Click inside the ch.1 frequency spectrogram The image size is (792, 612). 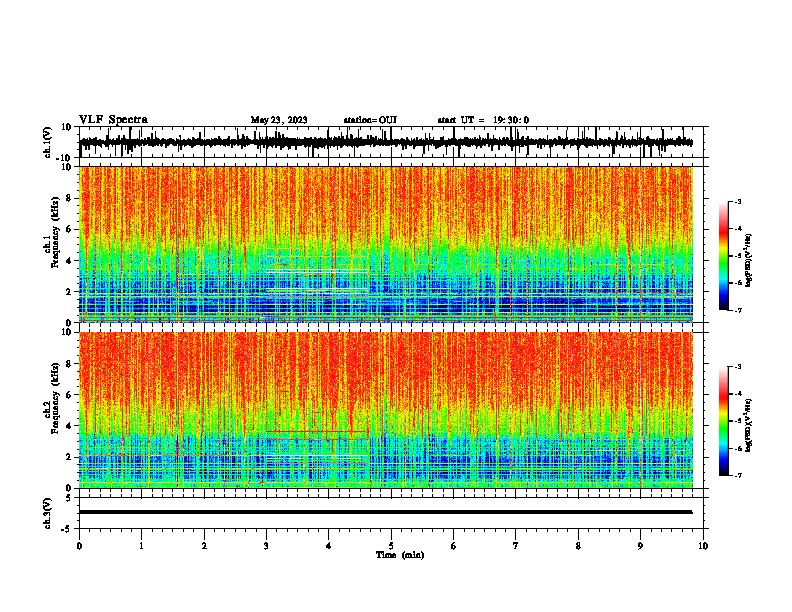[386, 244]
